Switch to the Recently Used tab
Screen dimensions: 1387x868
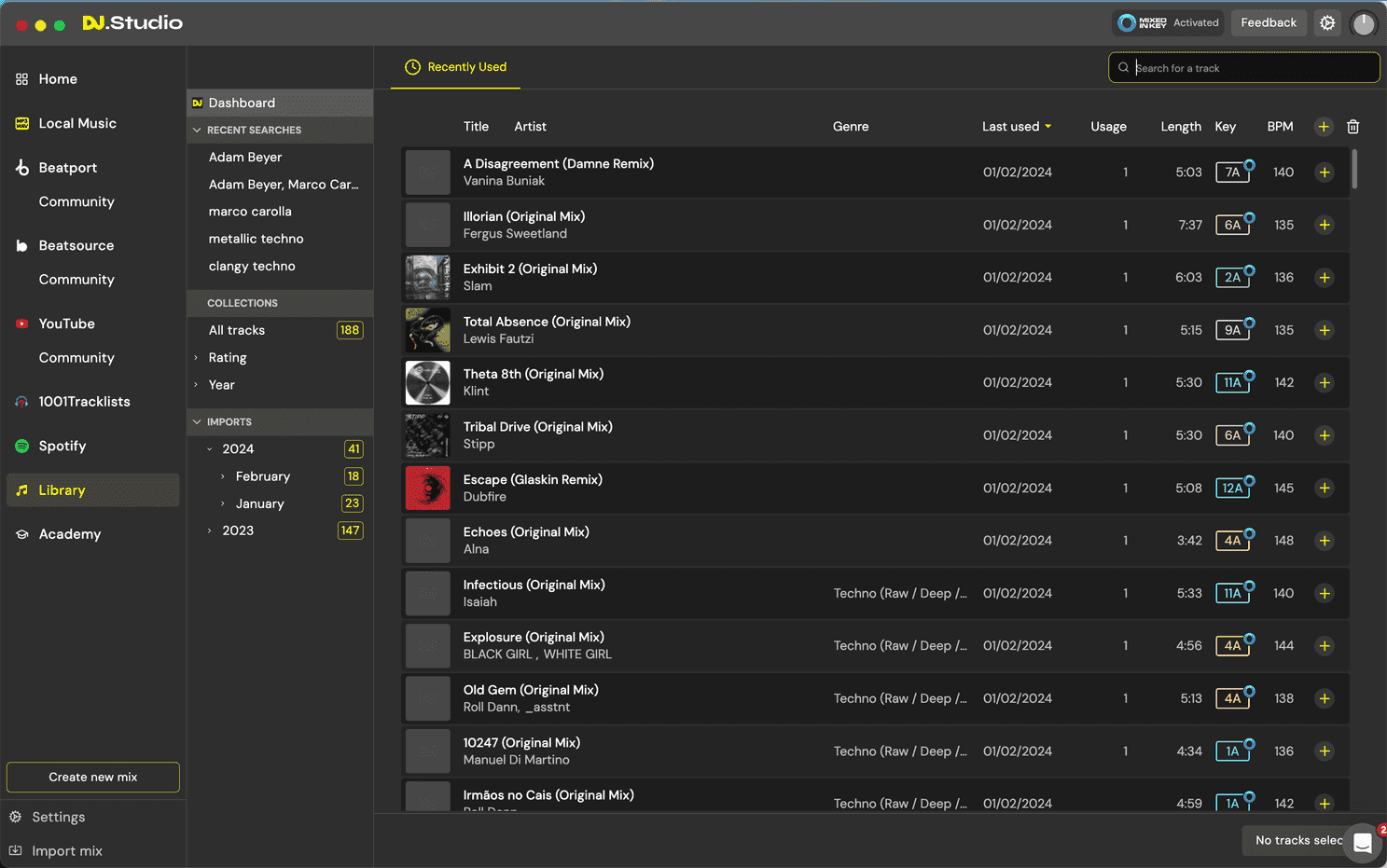coord(455,67)
